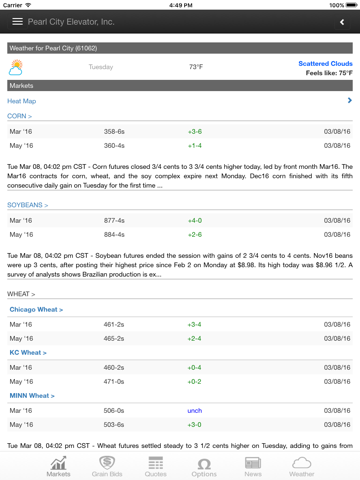Select Chicago Wheat price 465-2s

pos(114,339)
